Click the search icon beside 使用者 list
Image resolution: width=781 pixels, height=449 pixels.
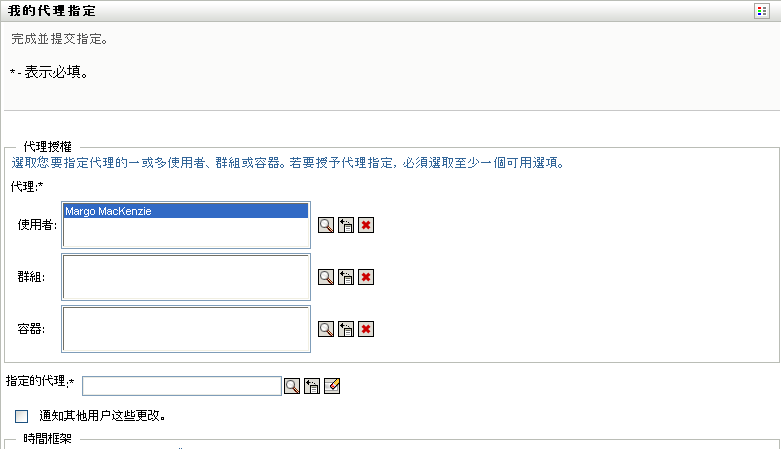point(326,225)
